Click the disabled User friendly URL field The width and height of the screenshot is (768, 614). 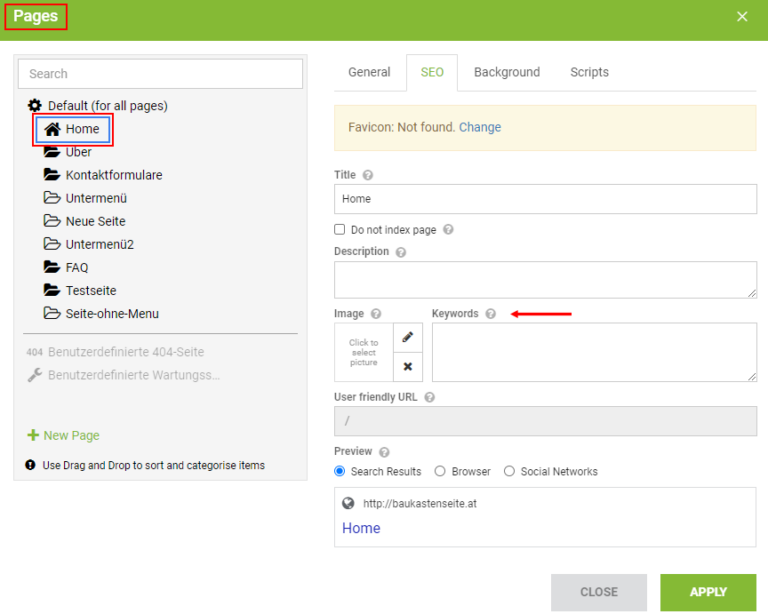coord(545,421)
